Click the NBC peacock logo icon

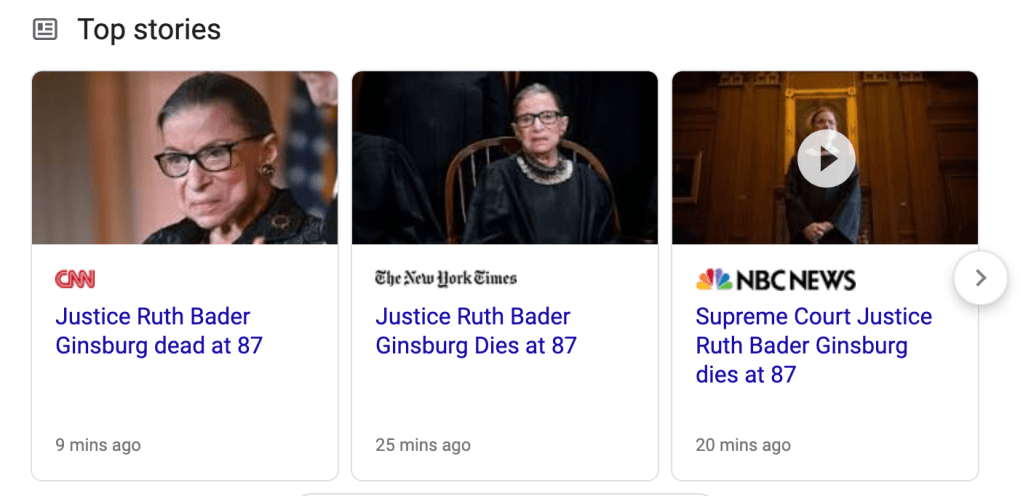coord(714,279)
